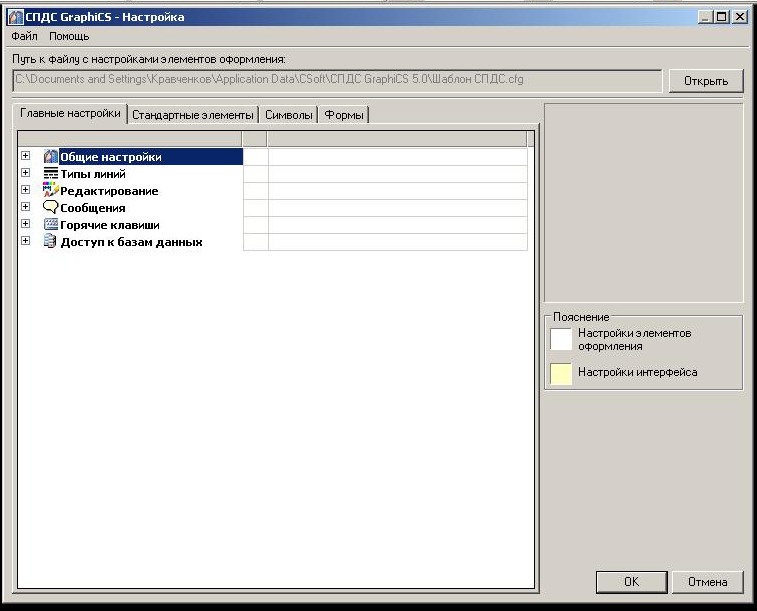This screenshot has width=757, height=611.
Task: Click the Общие настройки tree icon
Action: [51, 156]
